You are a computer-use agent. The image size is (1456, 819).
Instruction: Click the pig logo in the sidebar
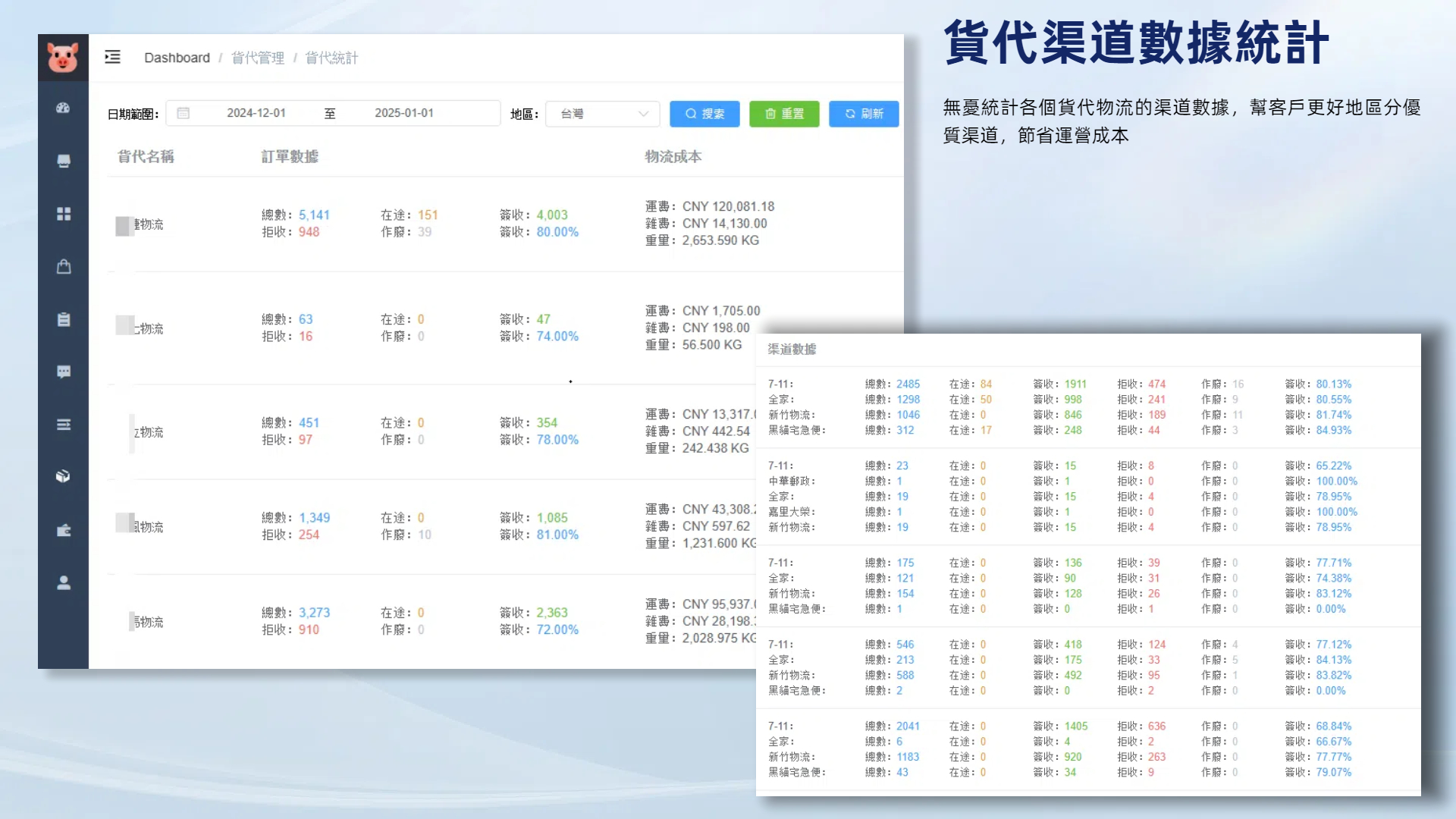[63, 58]
